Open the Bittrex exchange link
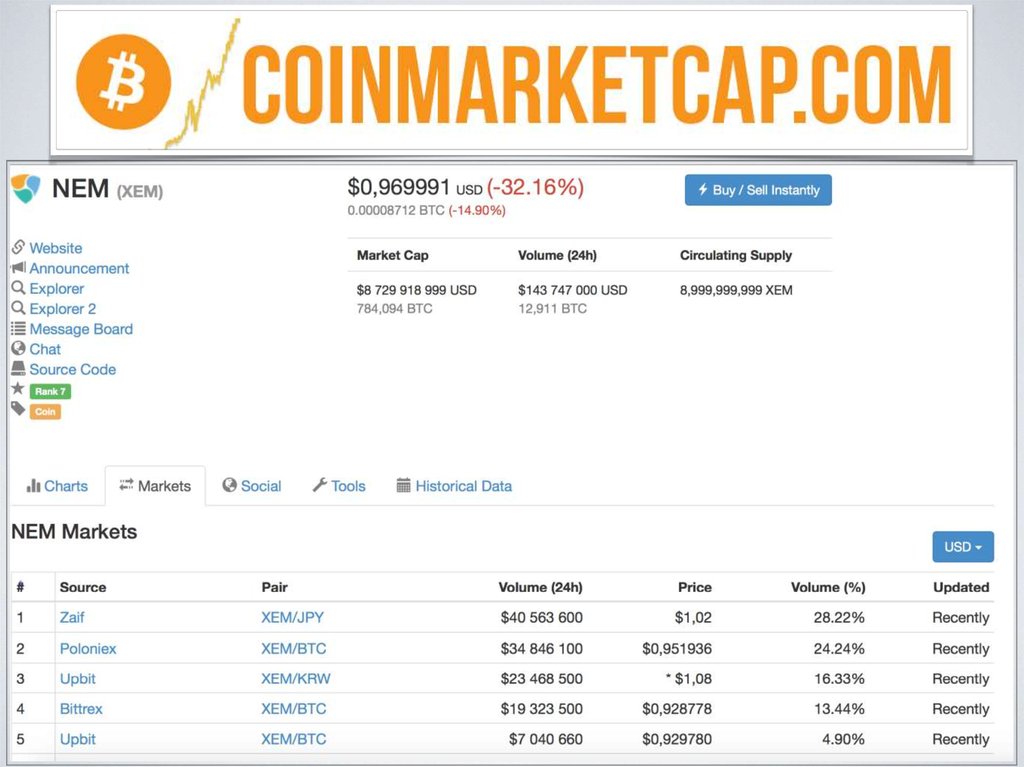The width and height of the screenshot is (1024, 767). point(81,709)
